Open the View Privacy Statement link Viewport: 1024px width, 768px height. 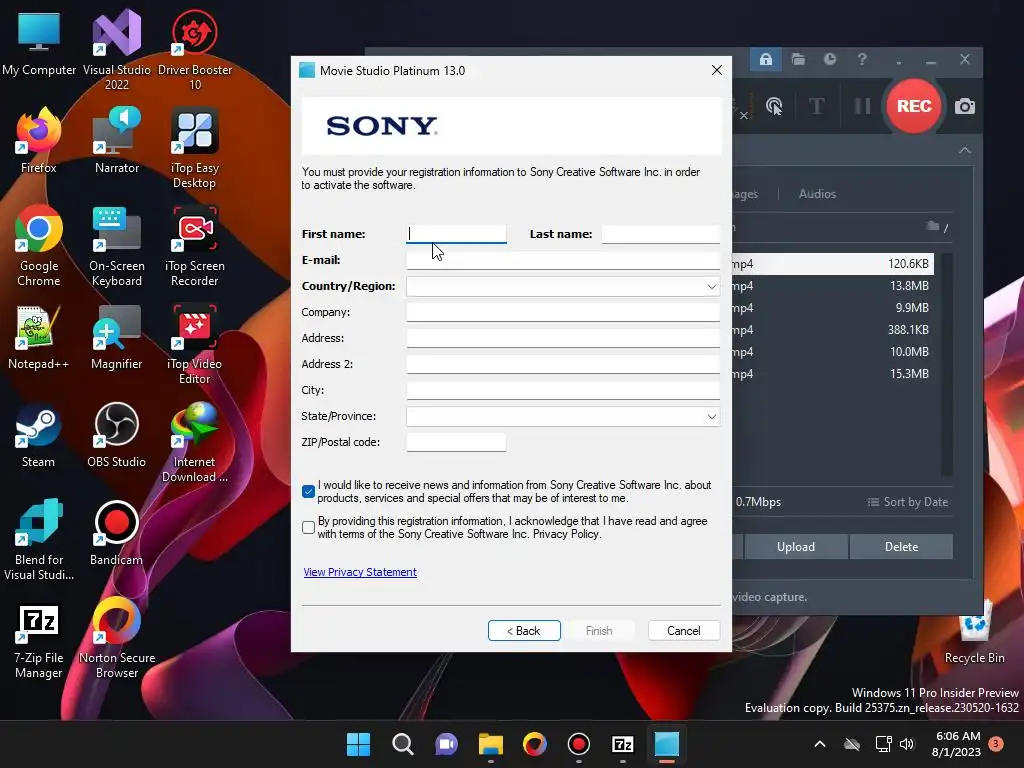tap(360, 572)
